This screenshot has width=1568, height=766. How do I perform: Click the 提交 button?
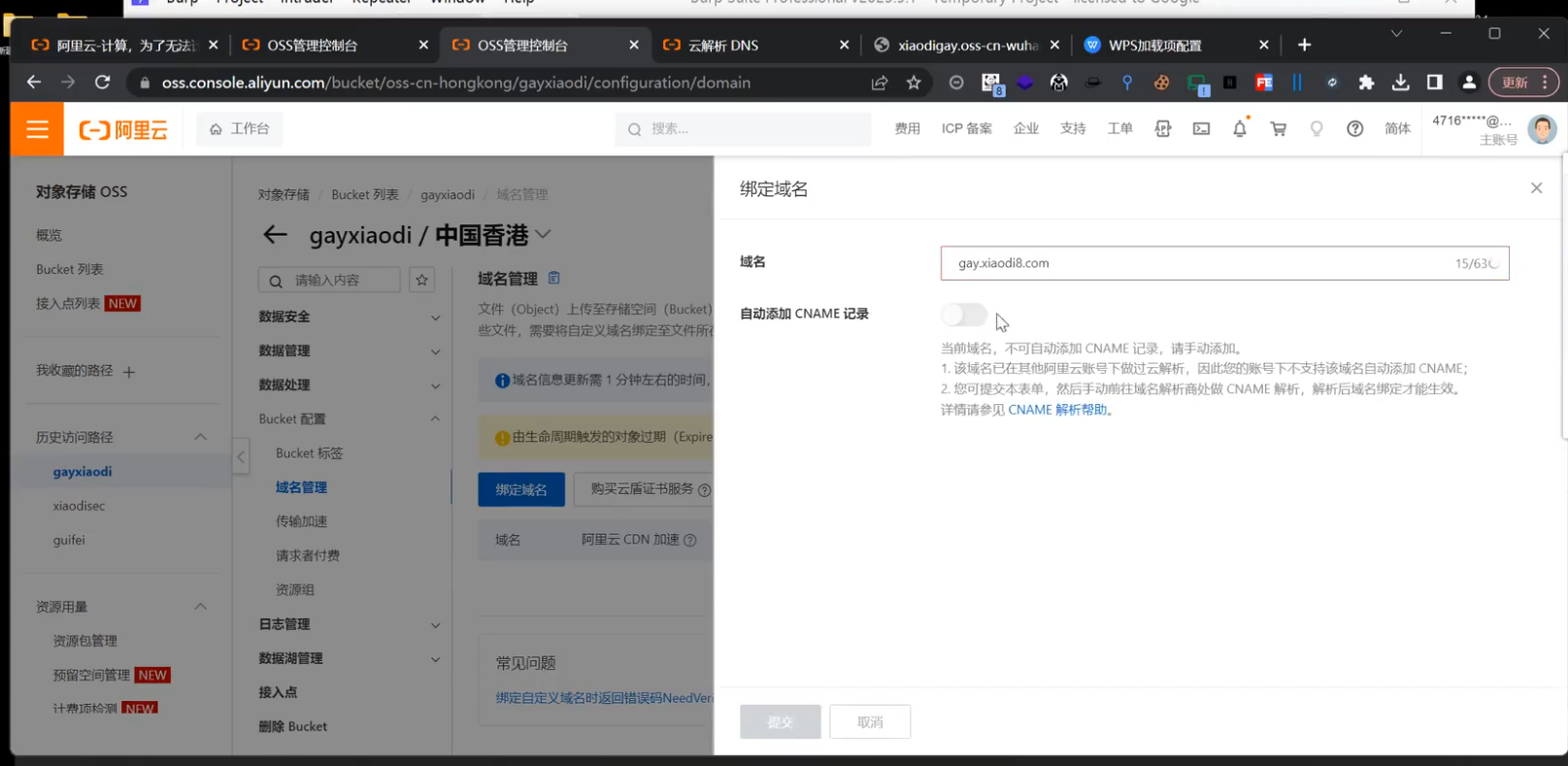[781, 722]
